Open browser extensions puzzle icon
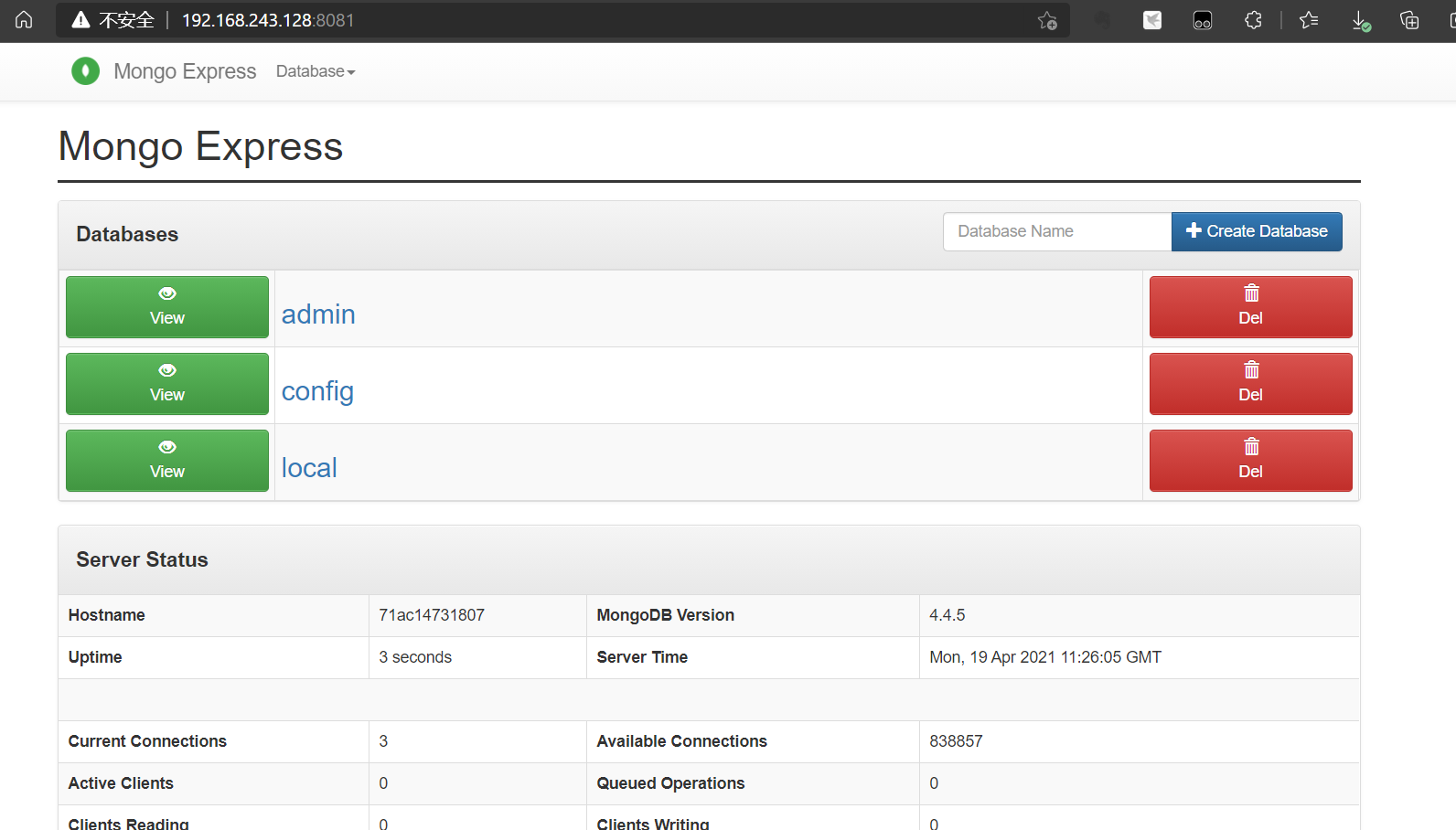This screenshot has height=830, width=1456. coord(1253,20)
